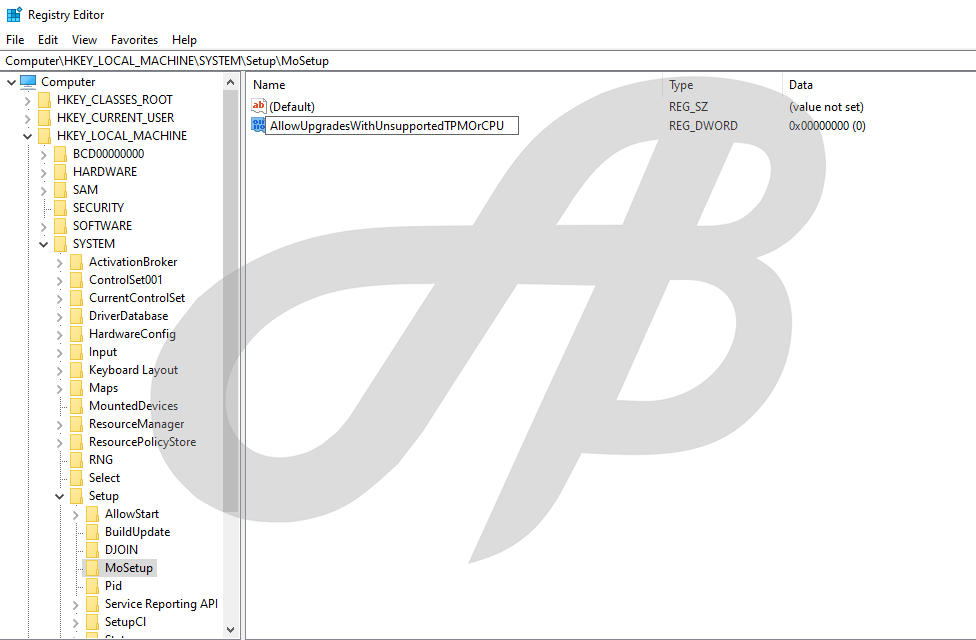Collapse the Computer root node
This screenshot has height=640, width=976.
[11, 82]
